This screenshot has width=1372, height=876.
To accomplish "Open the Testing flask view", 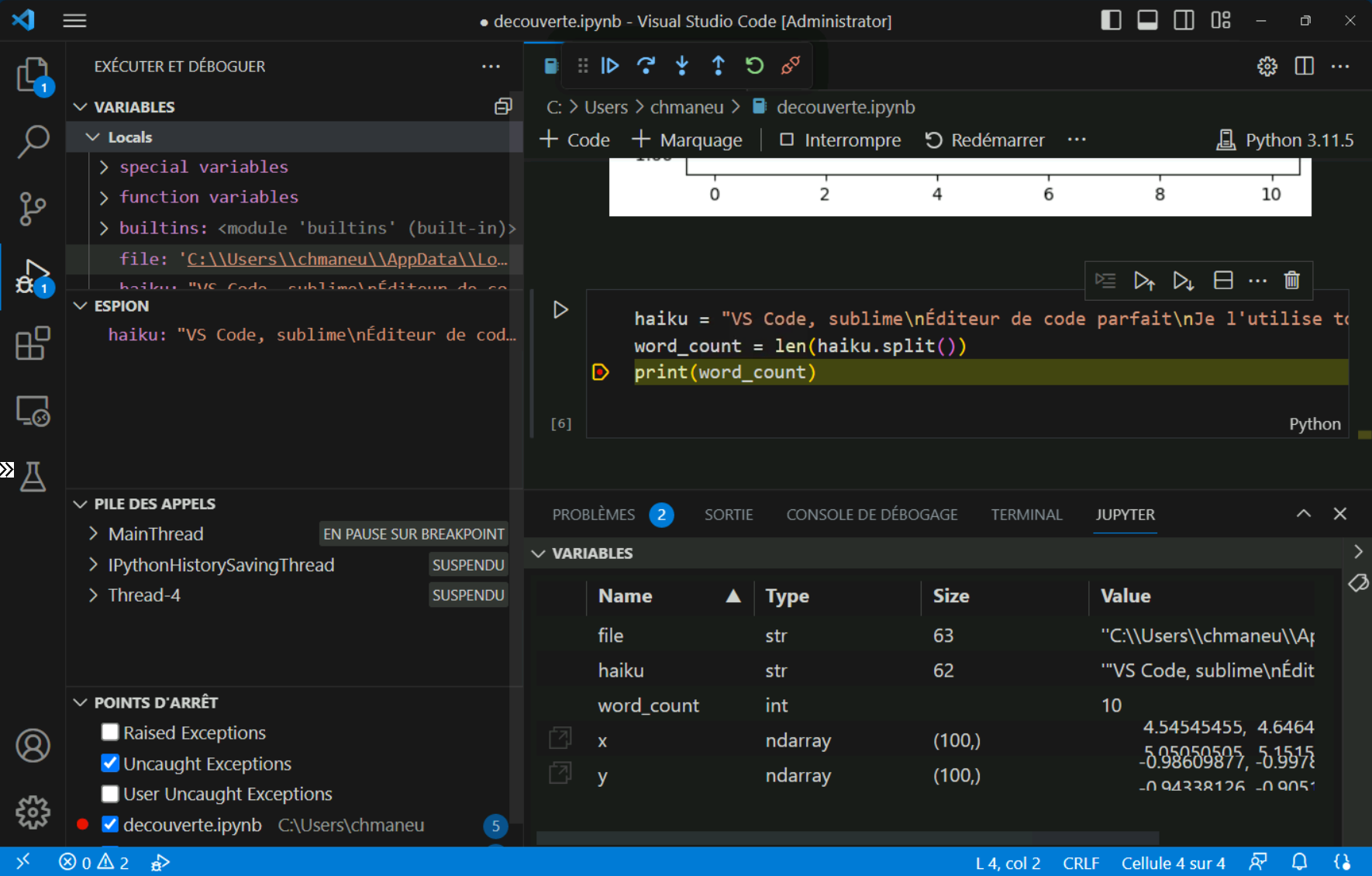I will tap(33, 477).
